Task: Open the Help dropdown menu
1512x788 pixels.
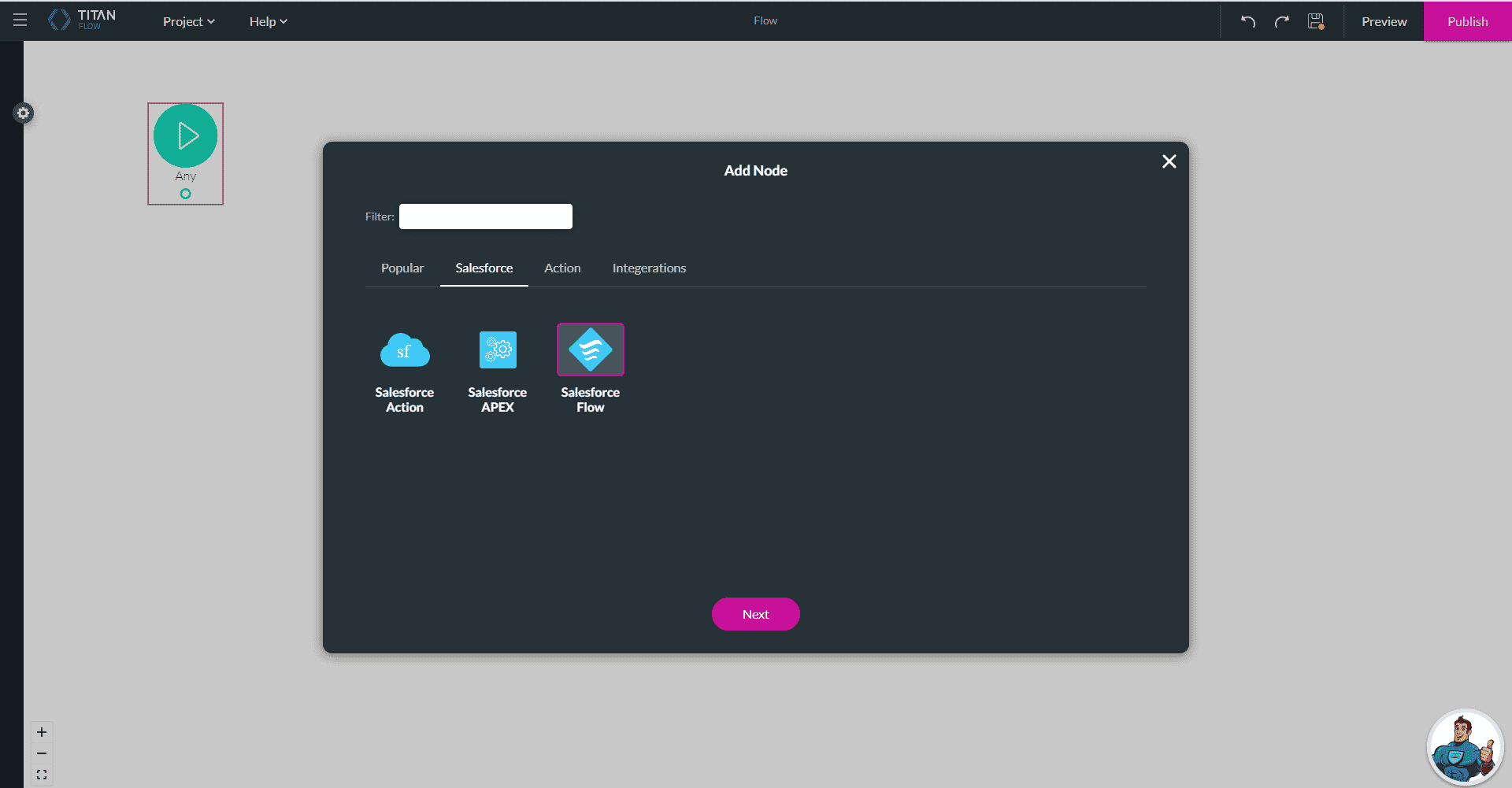Action: (268, 21)
